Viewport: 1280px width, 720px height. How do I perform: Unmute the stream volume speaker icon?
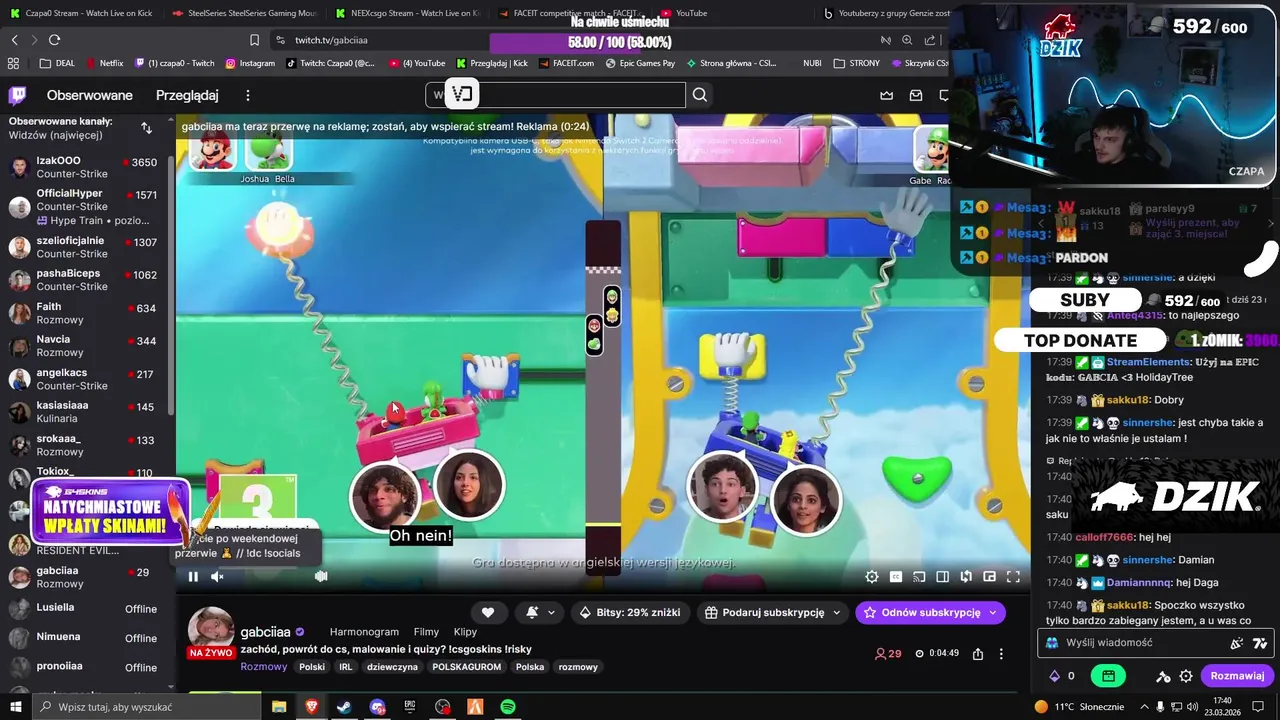tap(217, 576)
